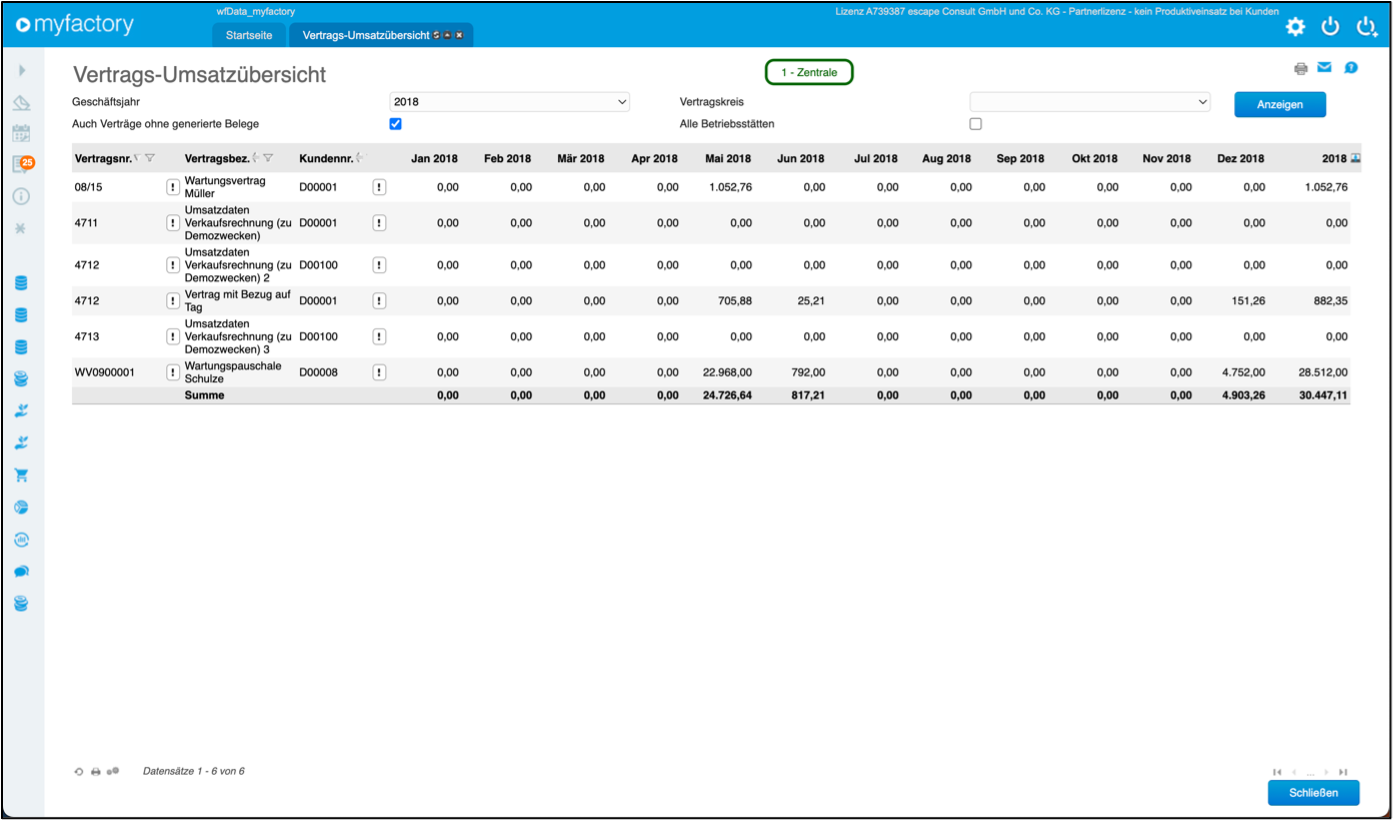Click the printer icon beside the mail icon
The height and width of the screenshot is (825, 1396).
coord(1301,69)
